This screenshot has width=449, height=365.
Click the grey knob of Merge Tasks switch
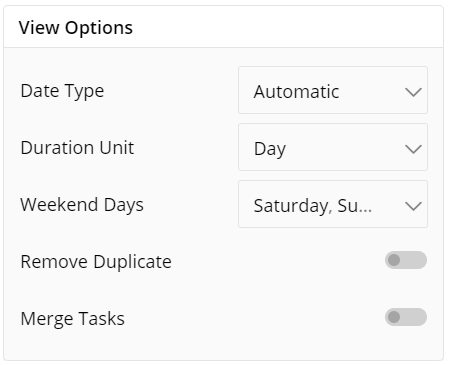[394, 317]
